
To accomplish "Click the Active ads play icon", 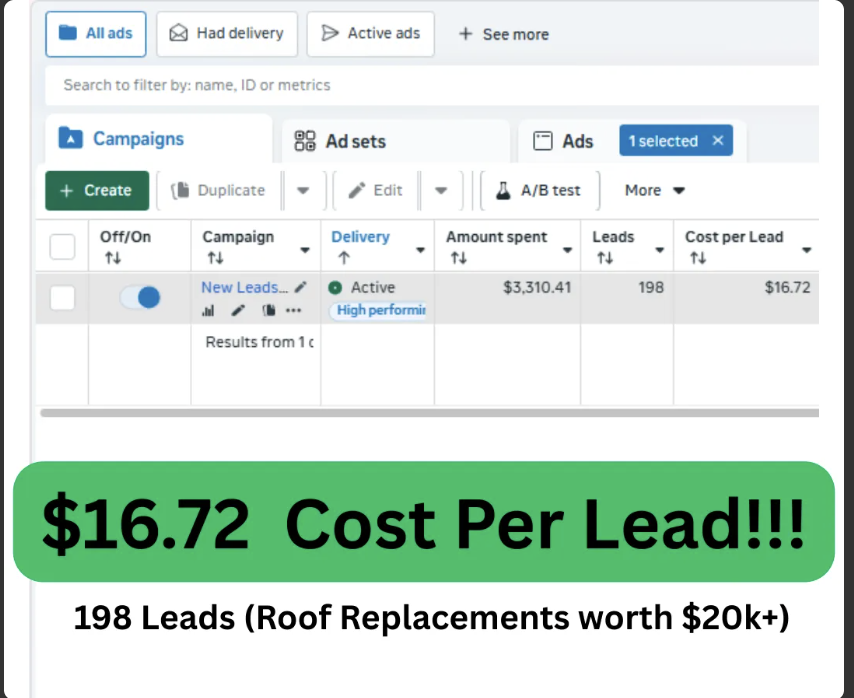I will (x=330, y=33).
